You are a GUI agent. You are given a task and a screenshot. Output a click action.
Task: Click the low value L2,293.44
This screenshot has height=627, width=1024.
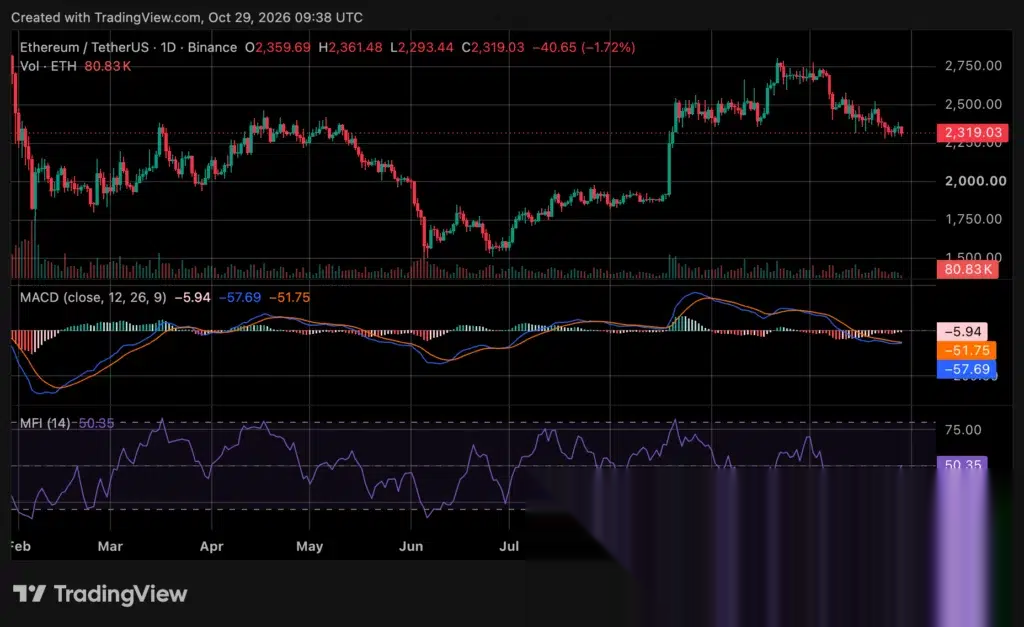pyautogui.click(x=421, y=47)
